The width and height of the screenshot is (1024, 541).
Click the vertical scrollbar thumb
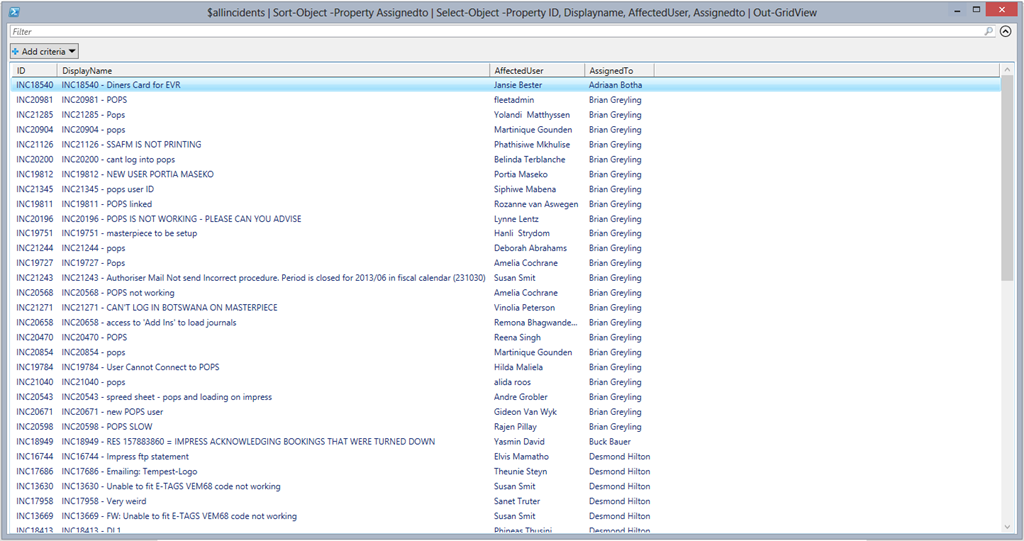tap(1006, 180)
